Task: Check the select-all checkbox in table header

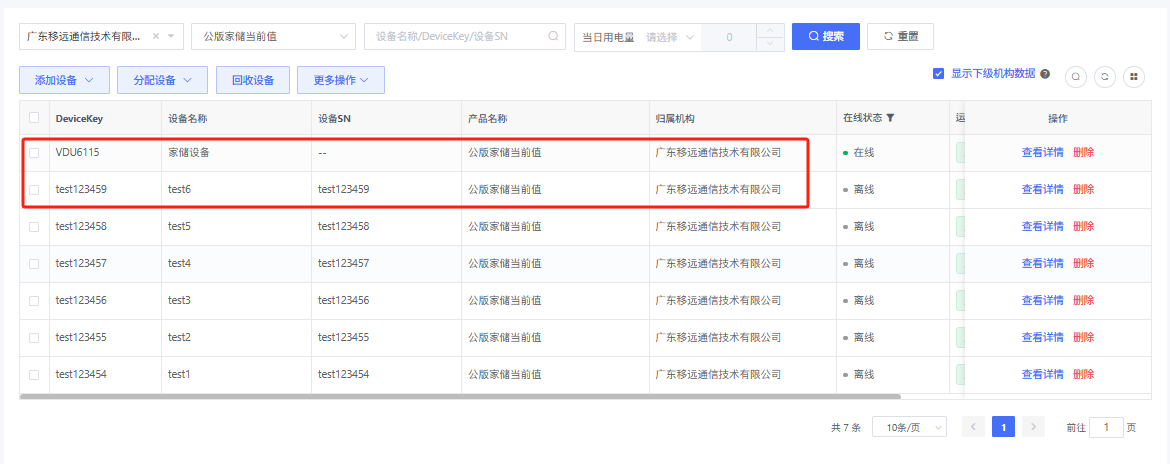Action: point(34,118)
